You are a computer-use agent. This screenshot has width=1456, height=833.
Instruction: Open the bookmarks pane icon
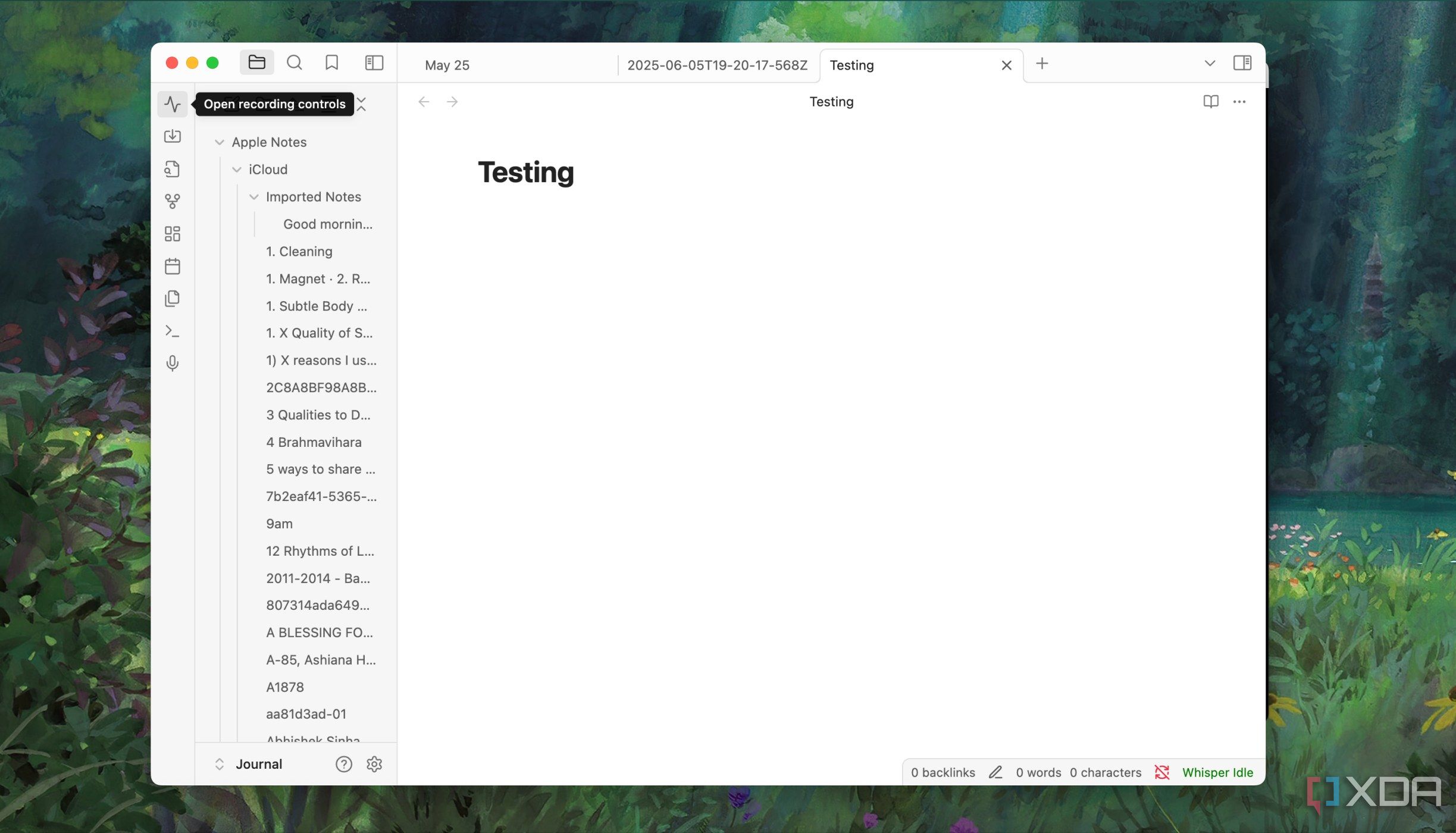click(x=332, y=62)
